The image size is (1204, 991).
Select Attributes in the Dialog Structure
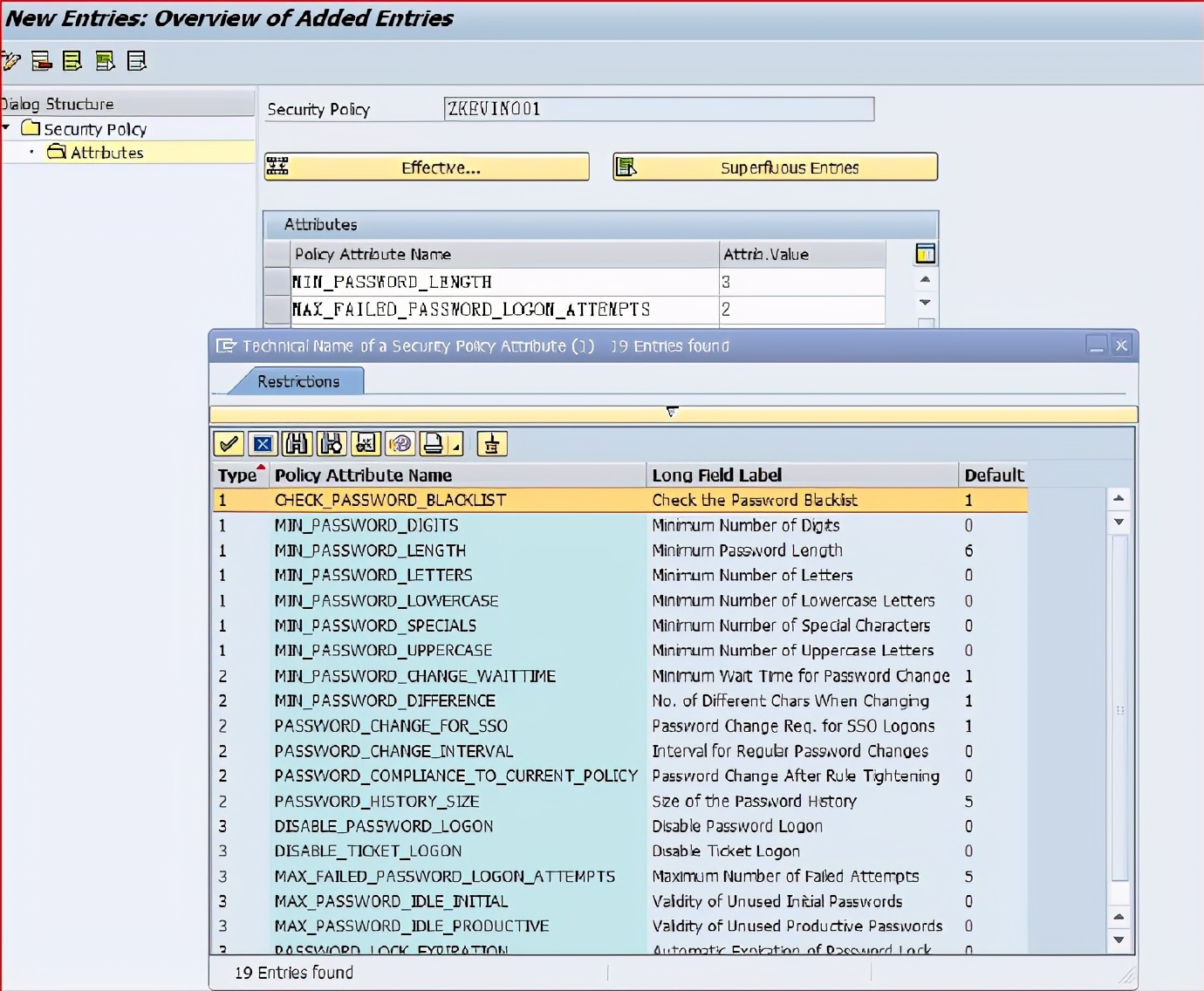pyautogui.click(x=106, y=153)
